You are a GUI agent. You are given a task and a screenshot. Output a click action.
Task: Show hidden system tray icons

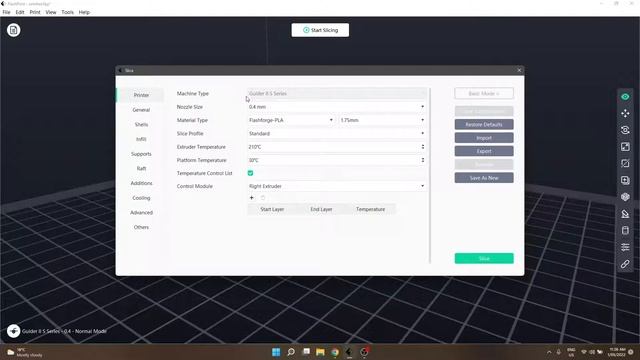click(549, 352)
